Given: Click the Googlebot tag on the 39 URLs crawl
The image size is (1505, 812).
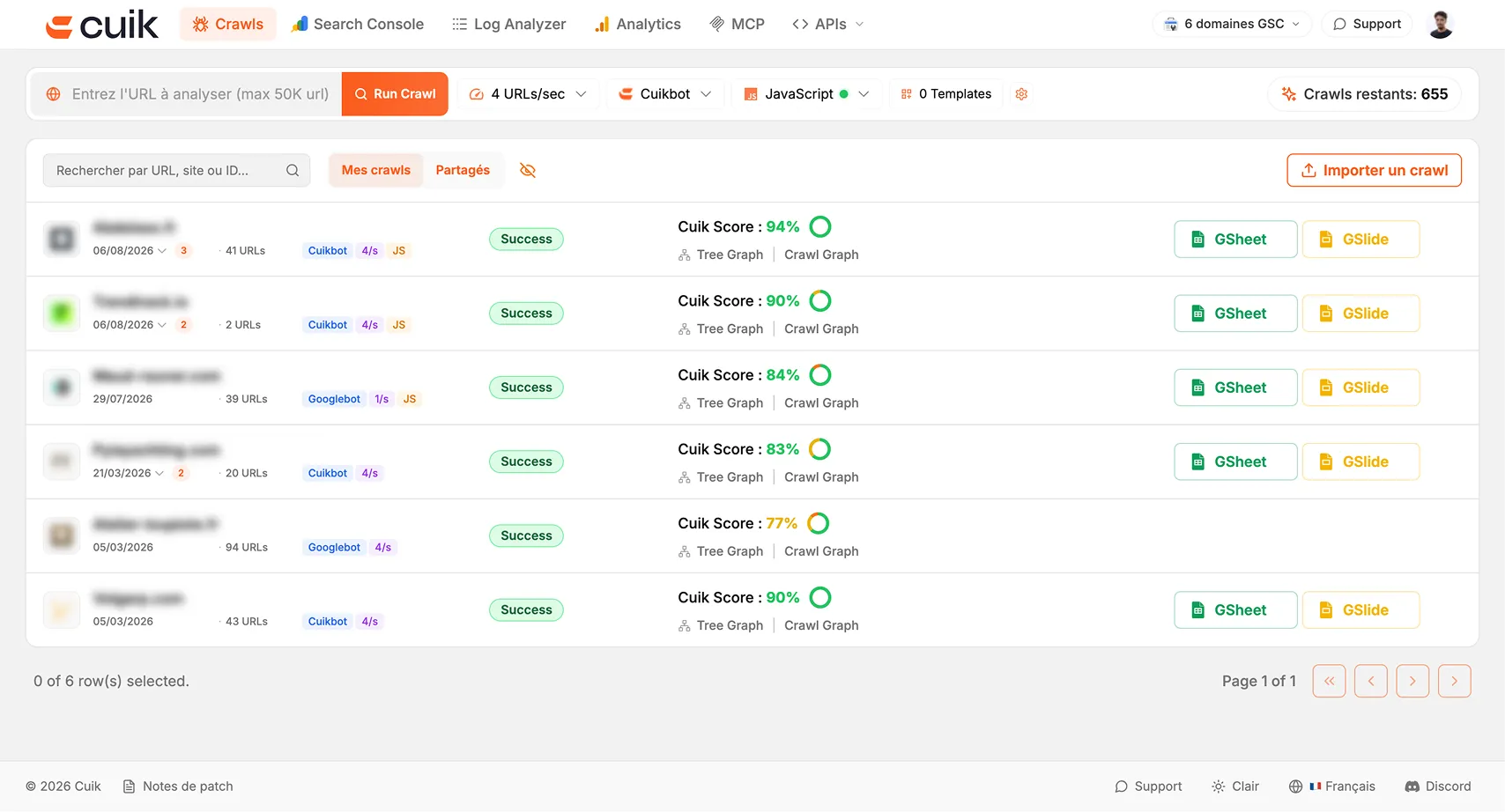Looking at the screenshot, I should pos(334,399).
